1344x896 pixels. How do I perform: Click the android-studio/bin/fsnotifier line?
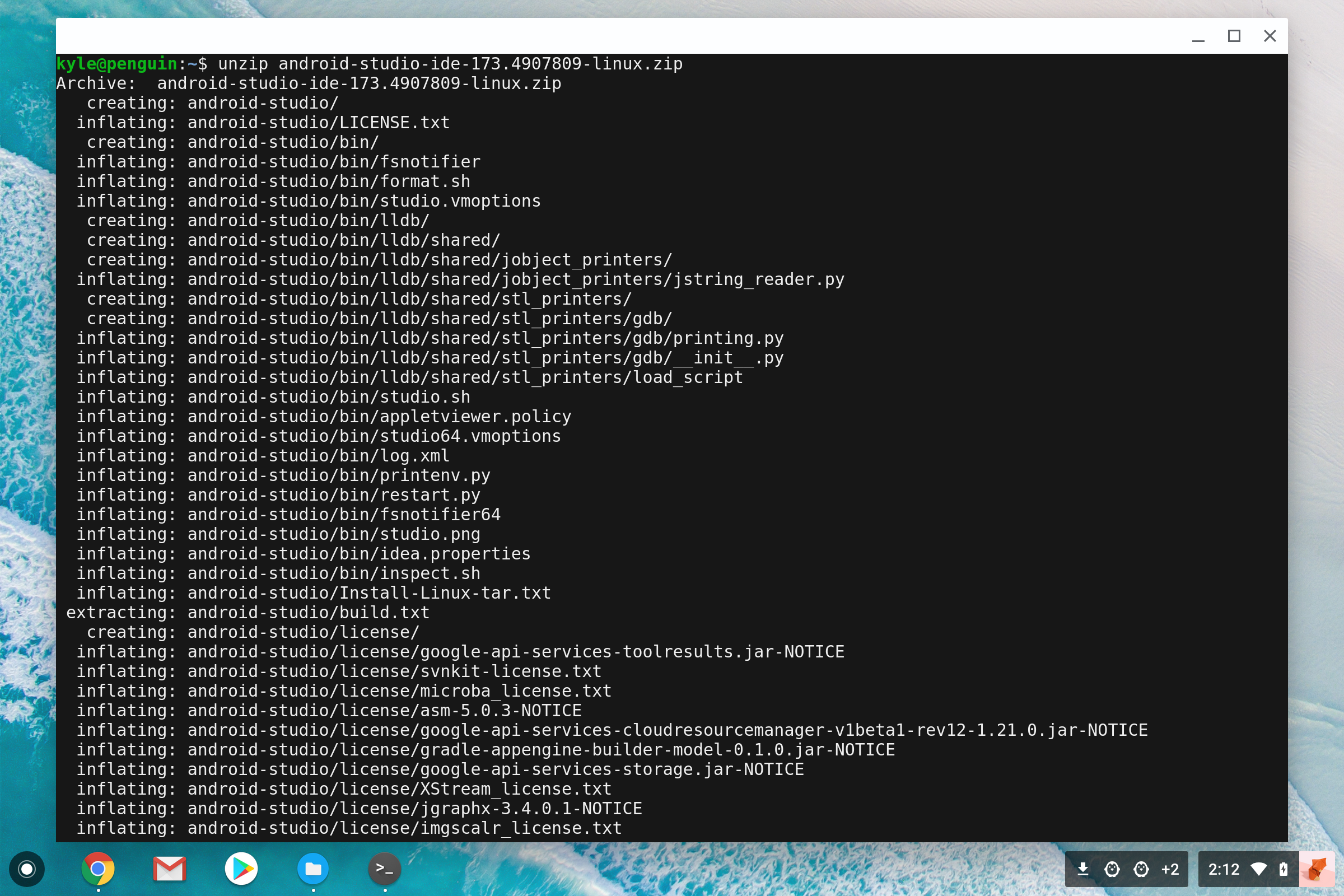279,162
